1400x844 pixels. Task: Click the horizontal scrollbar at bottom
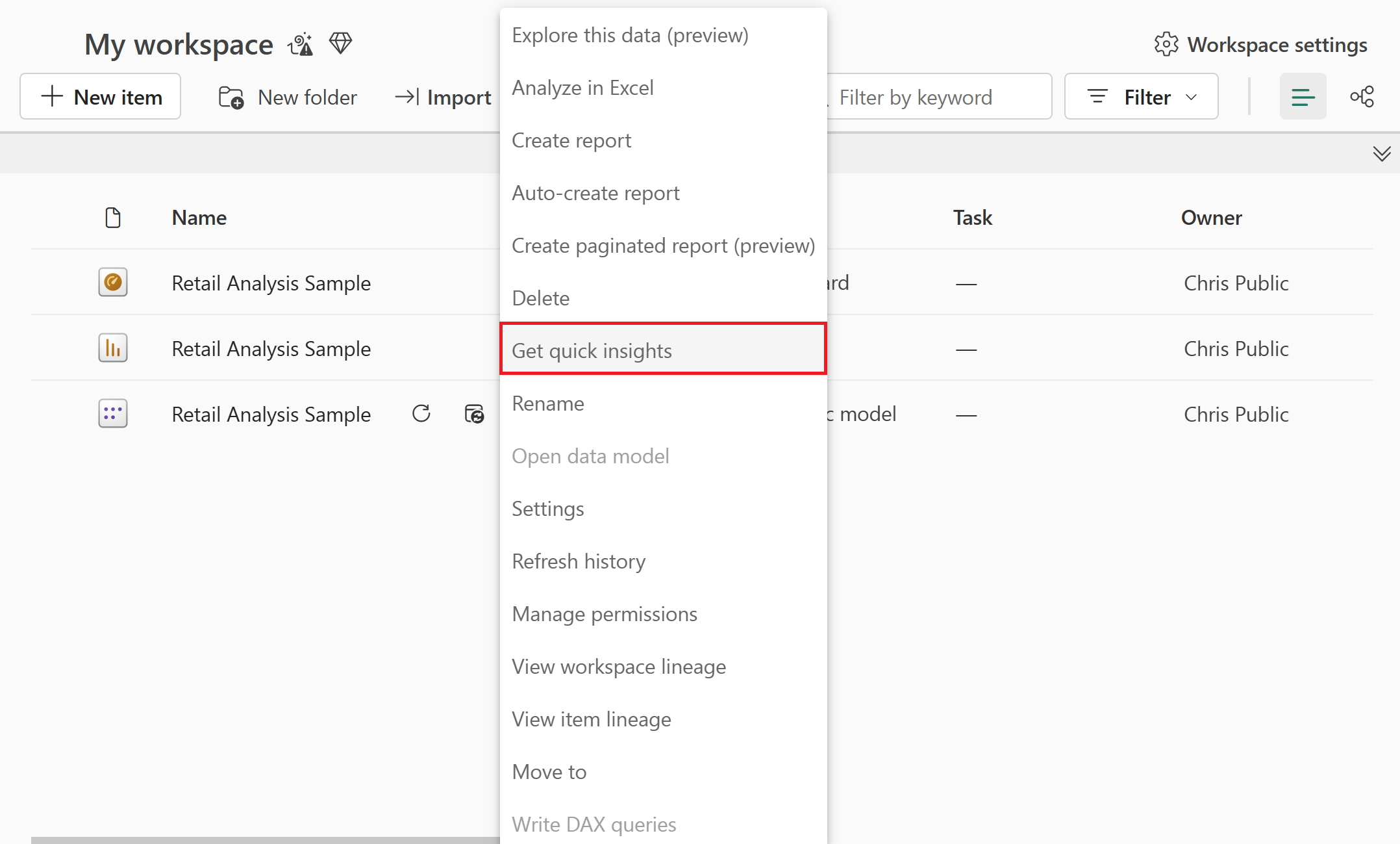tap(260, 839)
